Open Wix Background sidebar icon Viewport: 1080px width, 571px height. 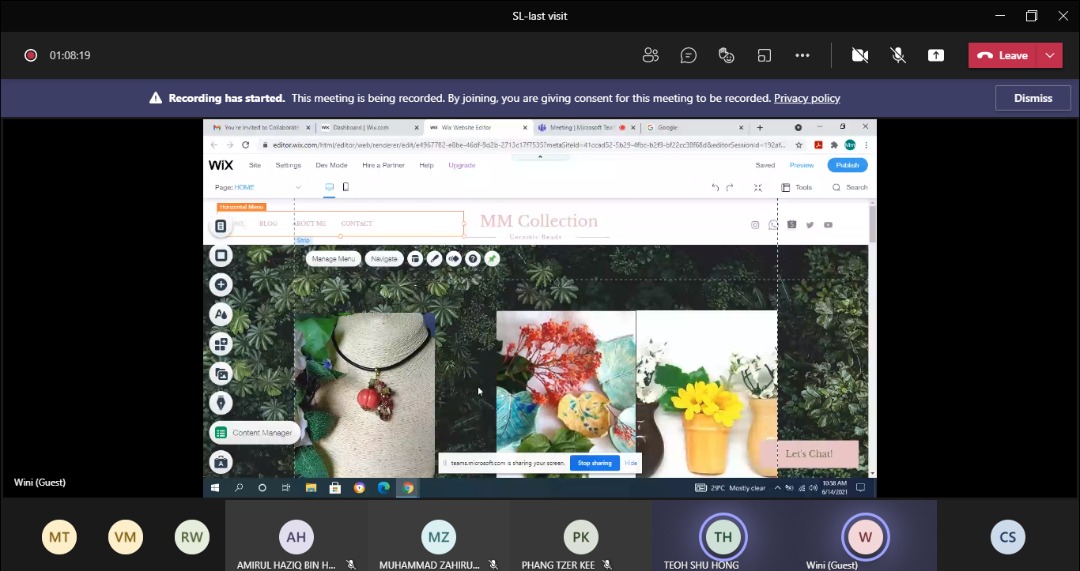[220, 256]
